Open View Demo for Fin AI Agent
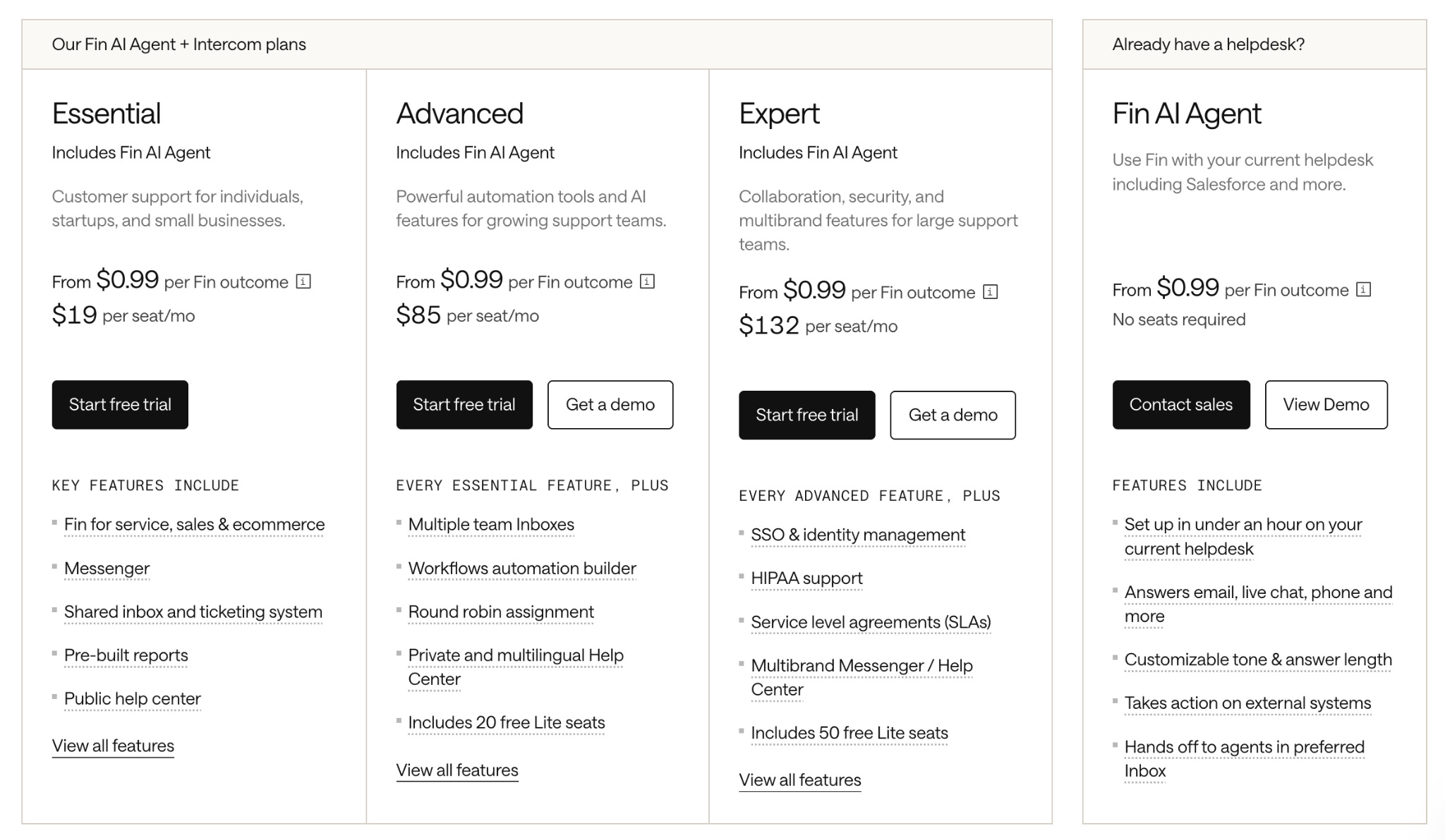Screen dimensions: 1445x840 pos(1326,405)
